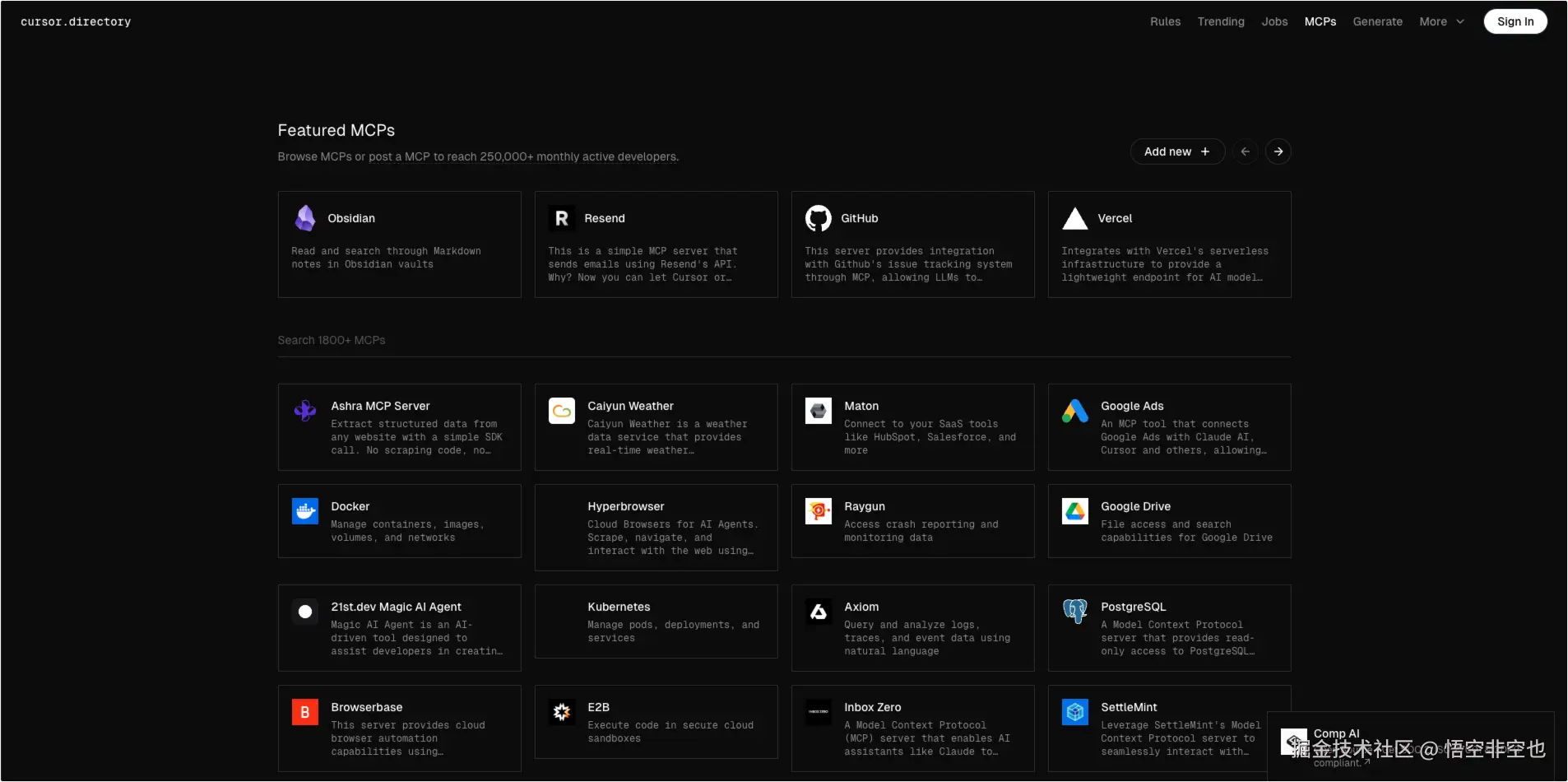
Task: Click the SettleMint blue cube icon
Action: [1075, 712]
